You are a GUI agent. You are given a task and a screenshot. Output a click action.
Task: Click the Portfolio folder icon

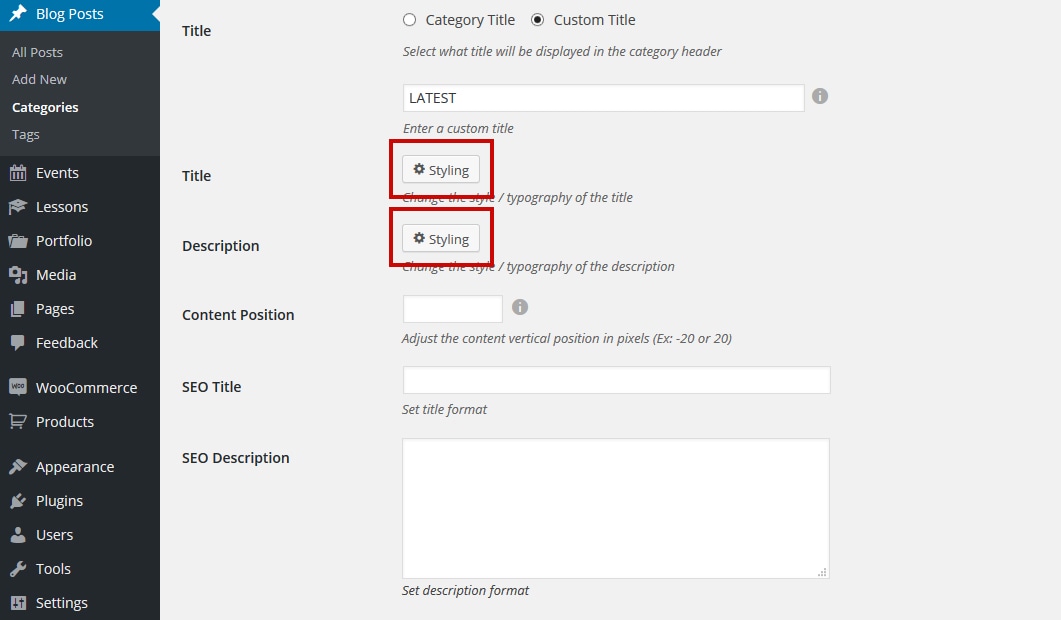coord(18,241)
